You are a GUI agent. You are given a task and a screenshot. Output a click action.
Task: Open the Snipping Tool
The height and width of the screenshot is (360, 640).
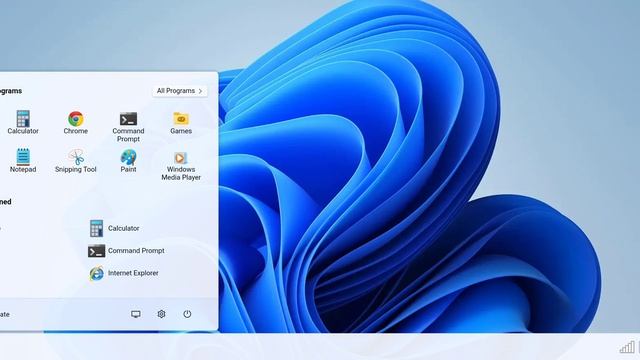click(x=76, y=161)
